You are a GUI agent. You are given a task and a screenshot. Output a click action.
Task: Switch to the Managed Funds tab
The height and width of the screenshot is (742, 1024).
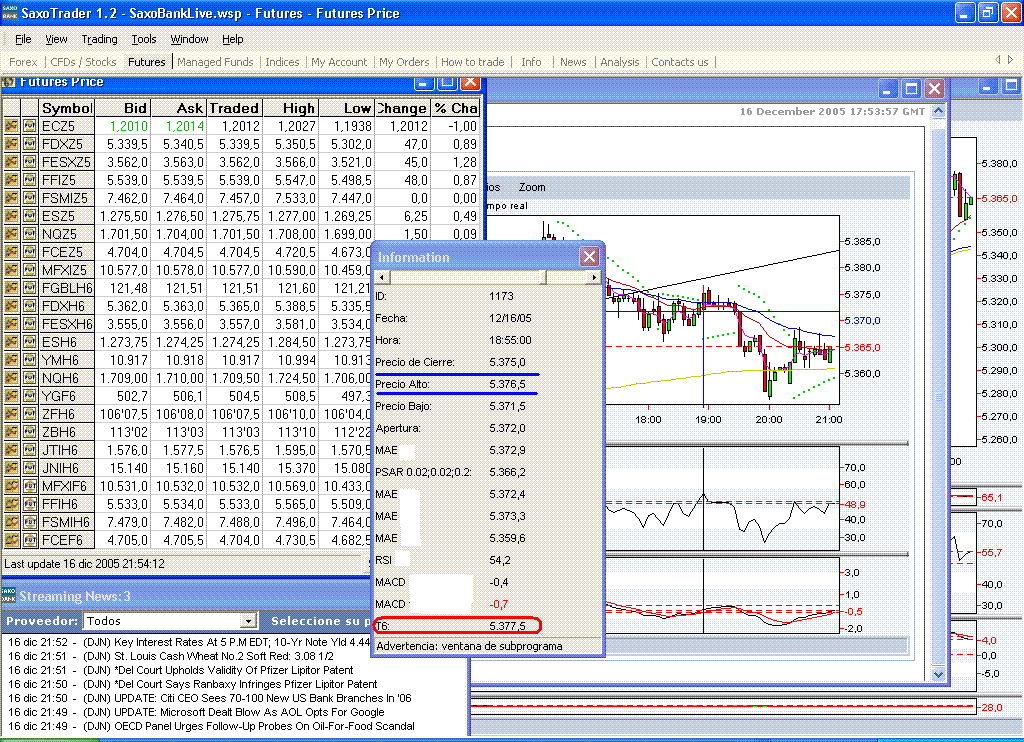point(215,62)
